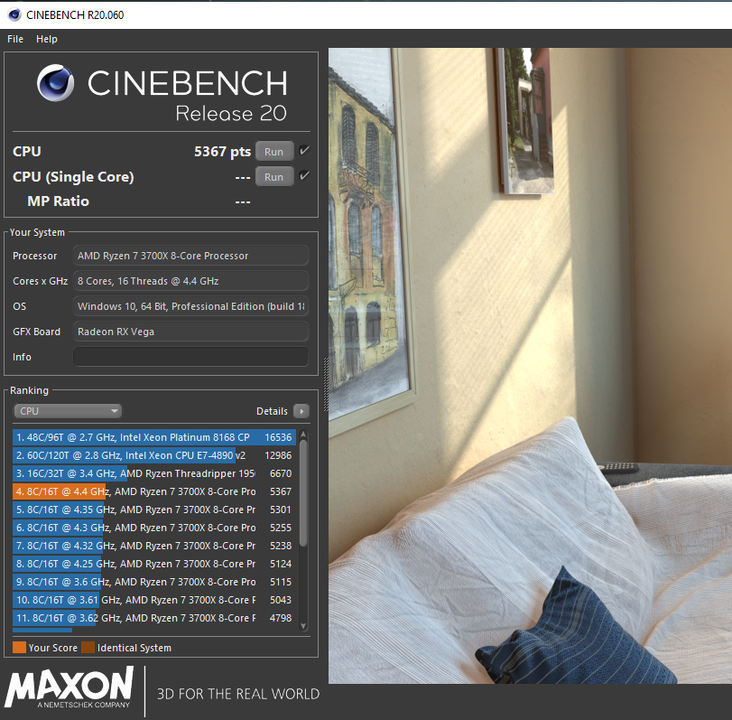Screen dimensions: 732x720
Task: Click the Identical System brown legend swatch
Action: (x=88, y=647)
